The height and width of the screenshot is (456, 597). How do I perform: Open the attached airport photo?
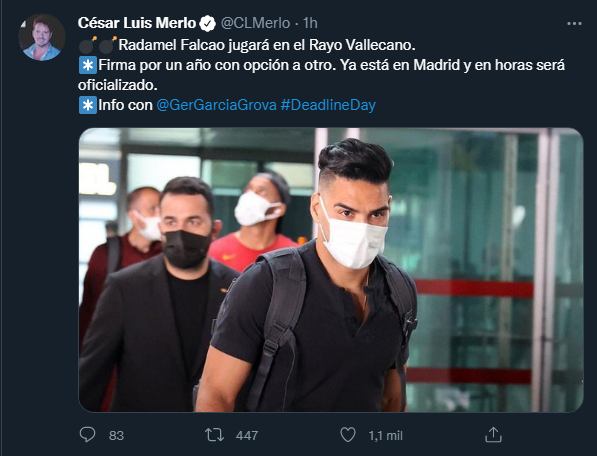[x=331, y=270]
